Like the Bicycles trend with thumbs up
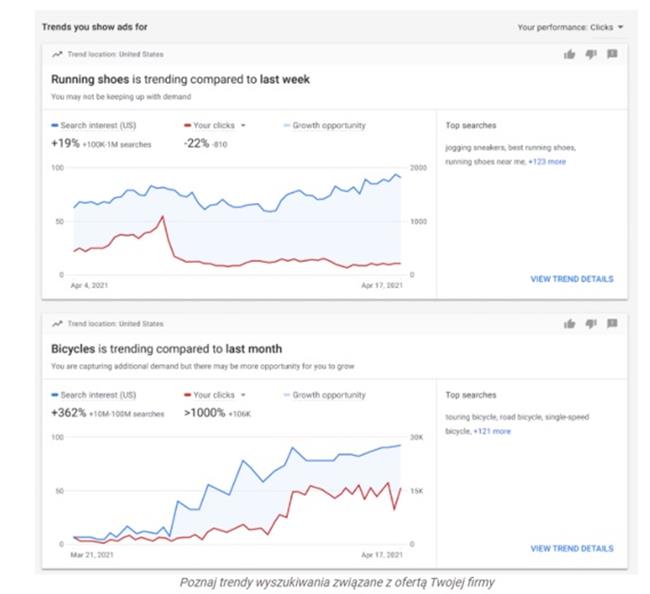 570,323
